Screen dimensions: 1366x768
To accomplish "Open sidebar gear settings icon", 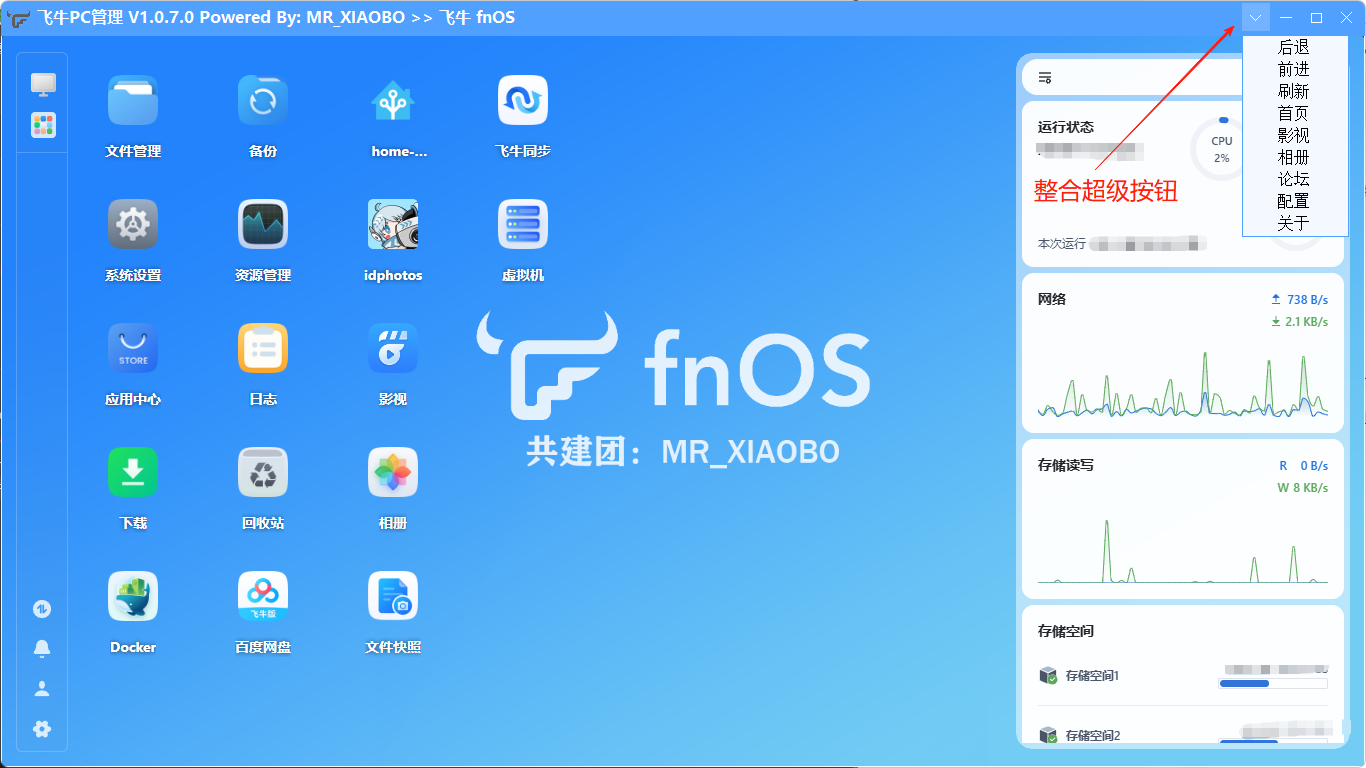I will pyautogui.click(x=42, y=729).
